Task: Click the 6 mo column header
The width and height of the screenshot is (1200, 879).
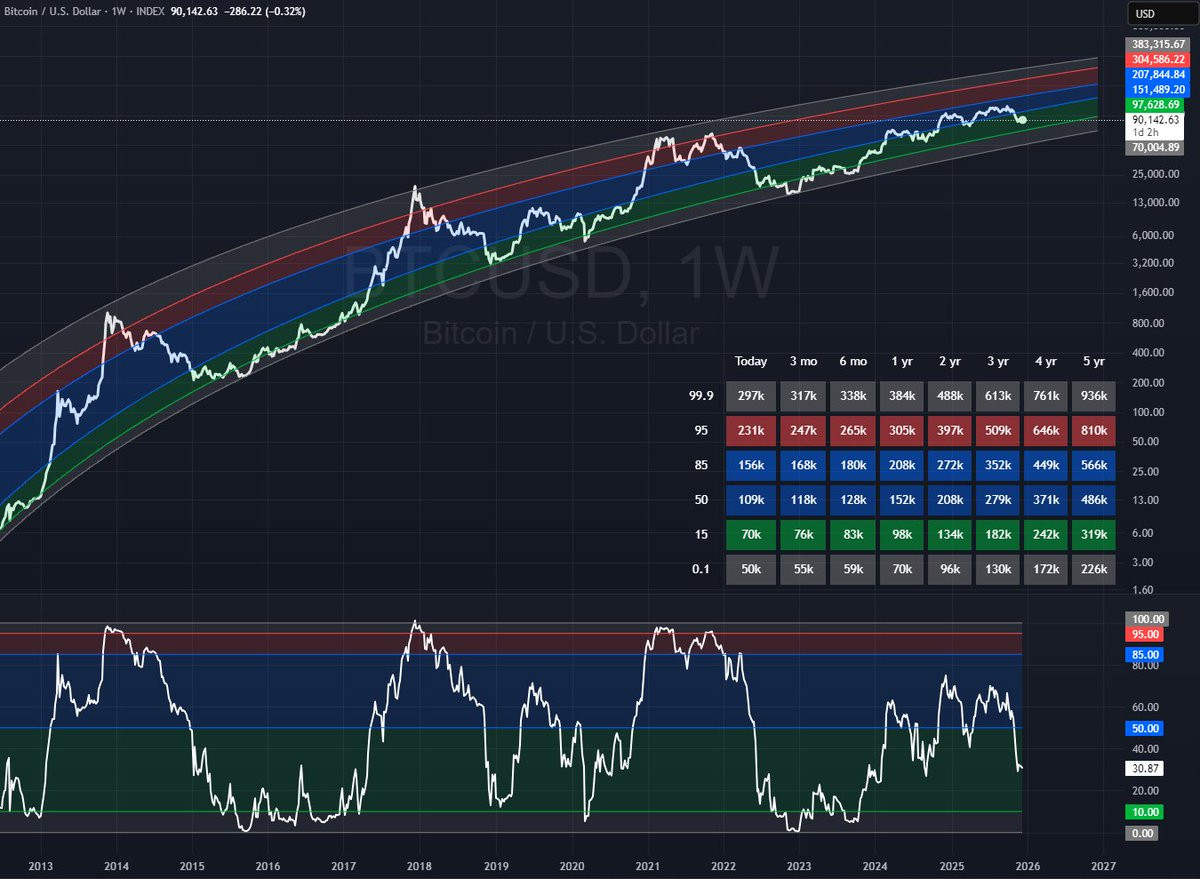Action: pos(854,361)
